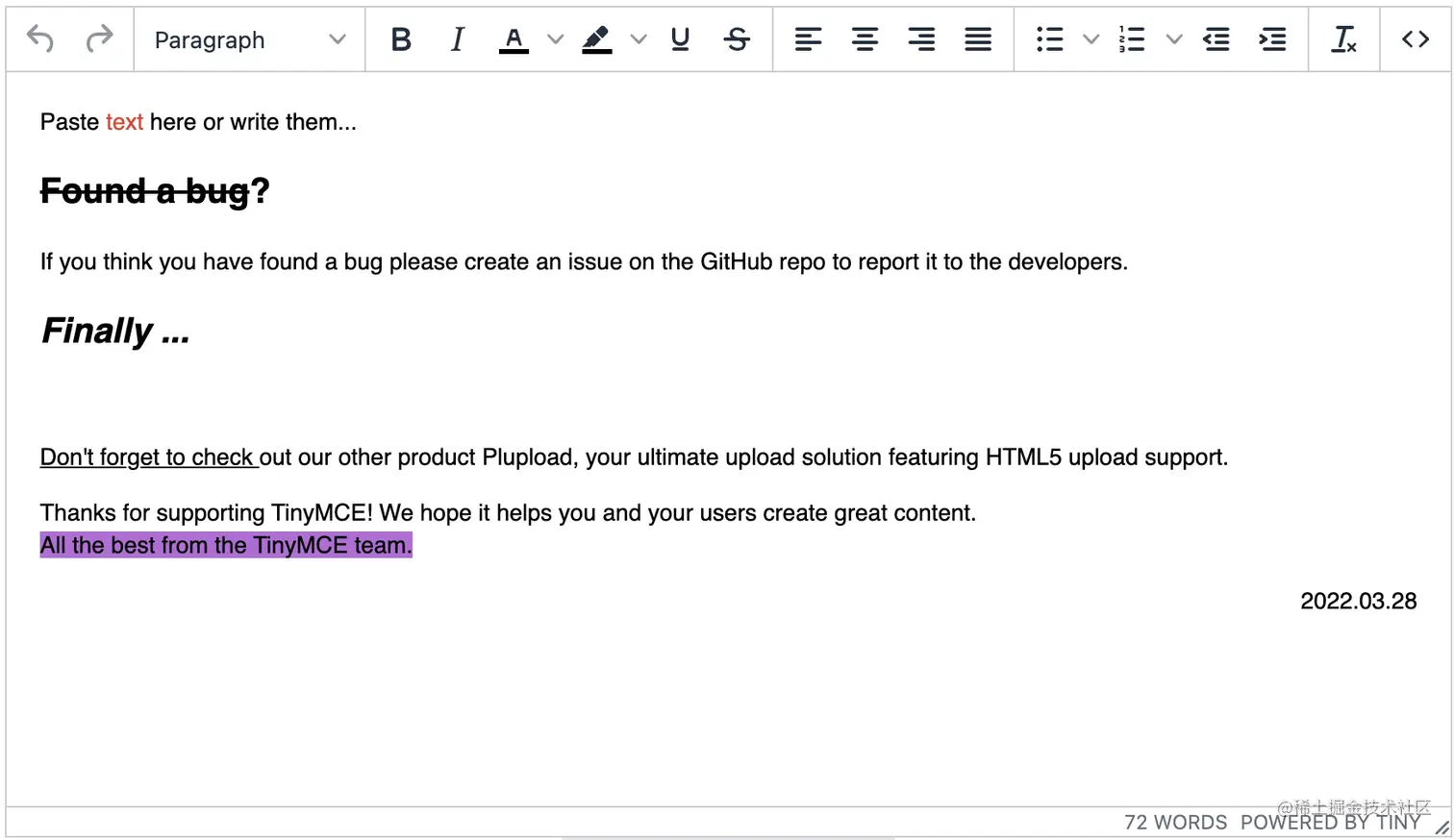This screenshot has height=840, width=1454.
Task: Click the purple highlighted "All the best" line
Action: pyautogui.click(x=226, y=545)
